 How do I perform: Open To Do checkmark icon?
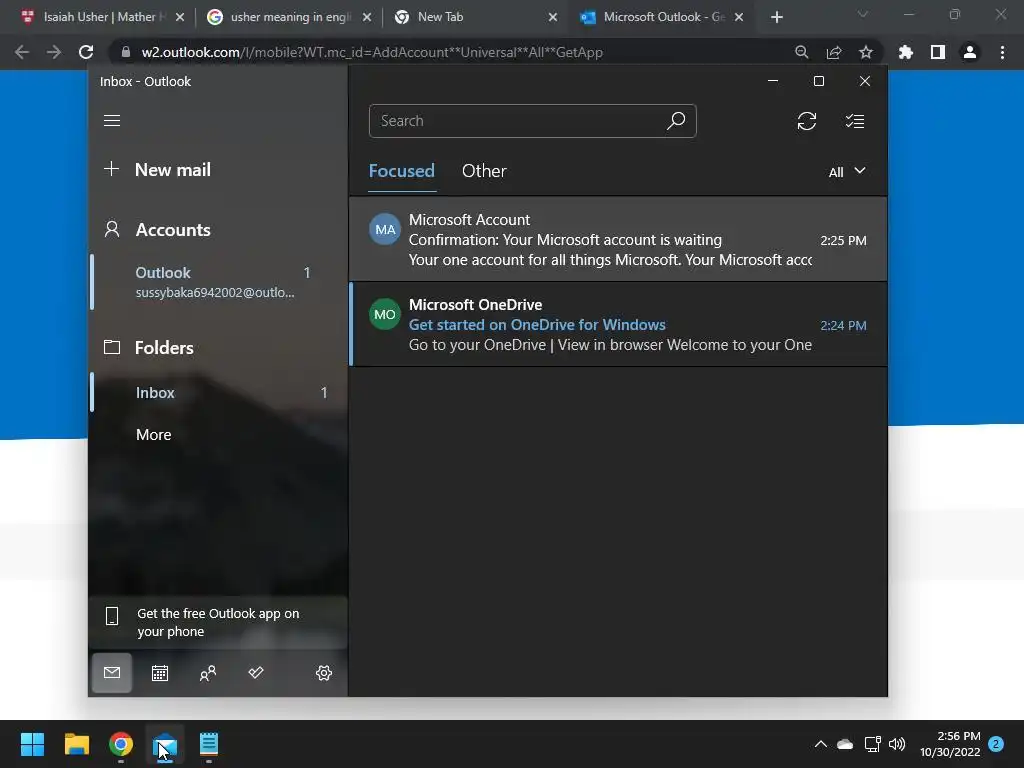pos(256,673)
